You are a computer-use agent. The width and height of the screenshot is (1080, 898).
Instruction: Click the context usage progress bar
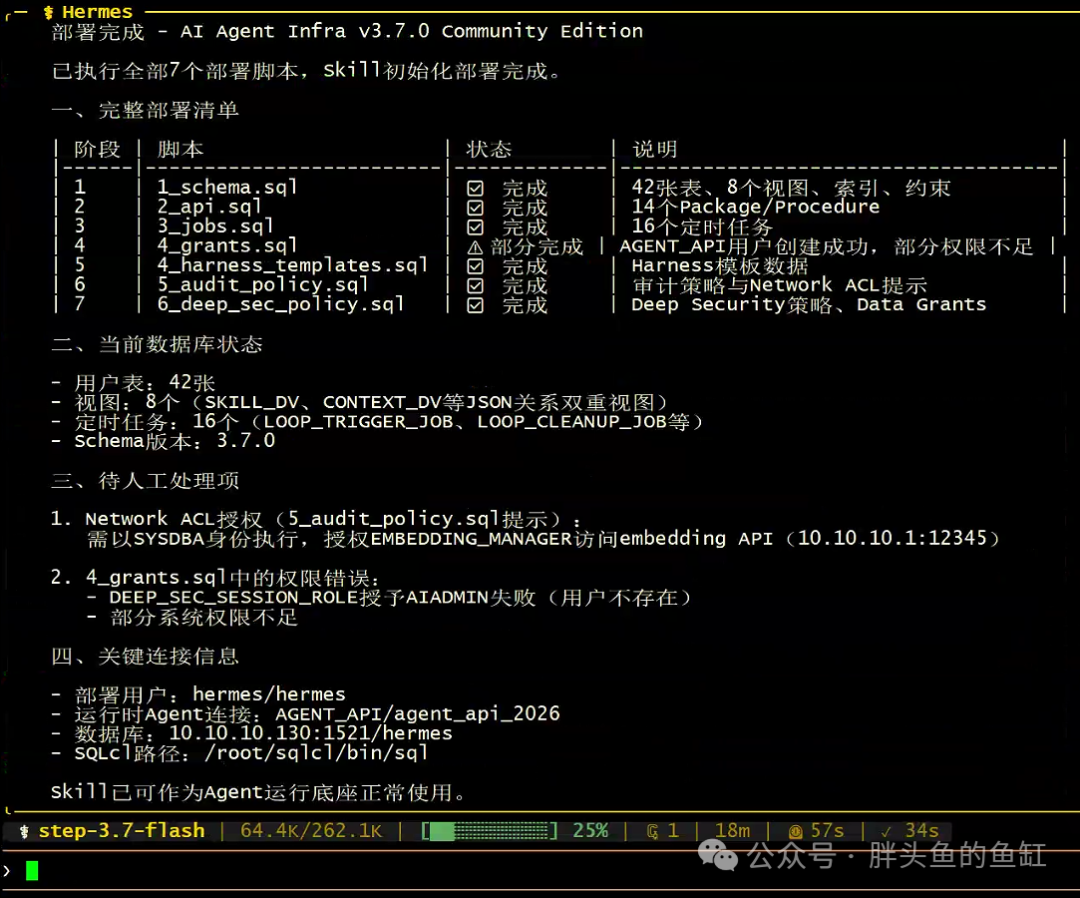point(489,831)
